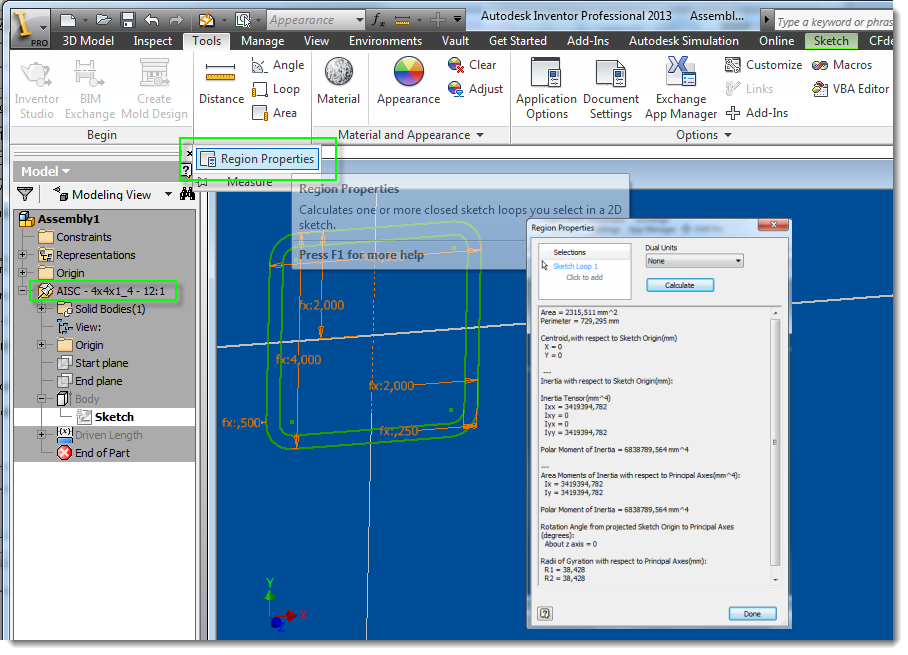Click the Region Properties menu entry

click(x=258, y=159)
